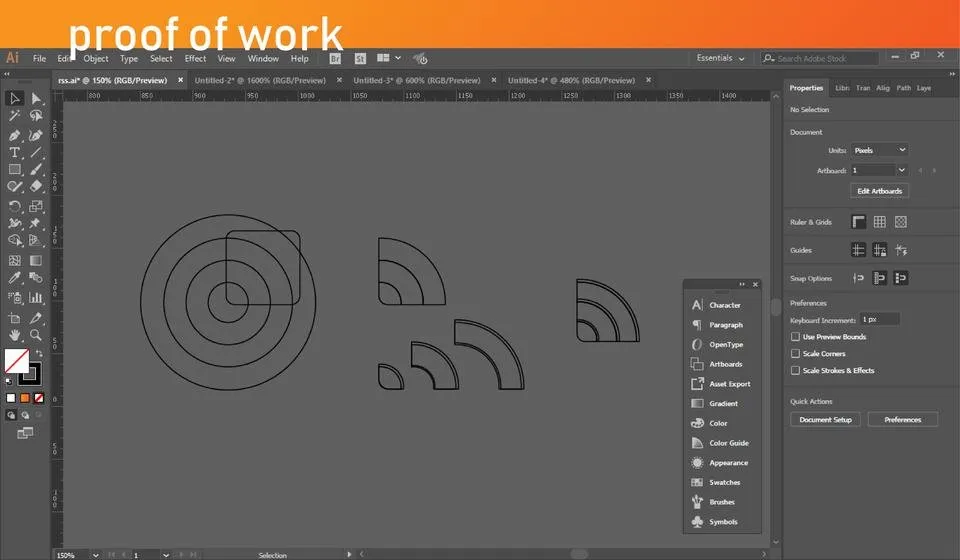Open the Essentials workspace dropdown
The image size is (960, 560).
[x=720, y=58]
